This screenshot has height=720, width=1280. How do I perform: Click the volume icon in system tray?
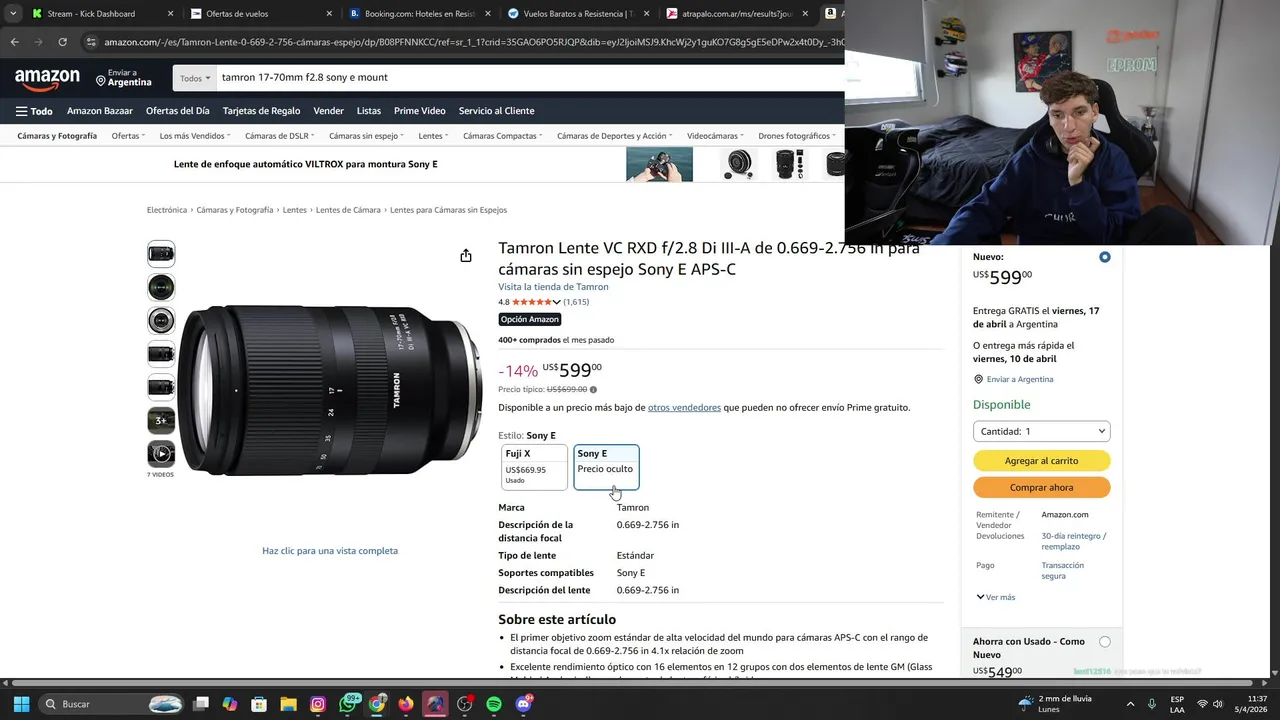(1218, 704)
